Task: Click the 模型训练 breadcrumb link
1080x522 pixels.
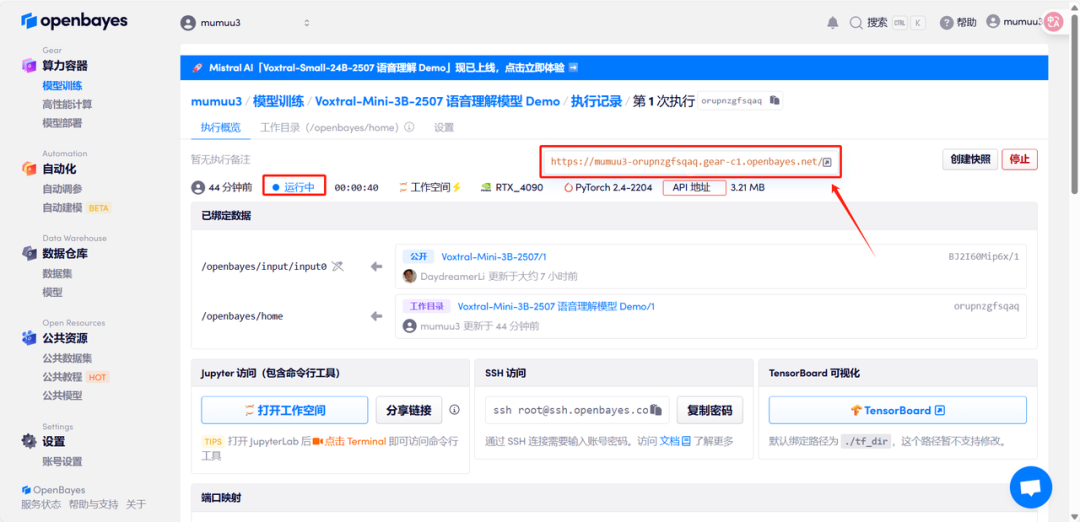Action: click(278, 101)
